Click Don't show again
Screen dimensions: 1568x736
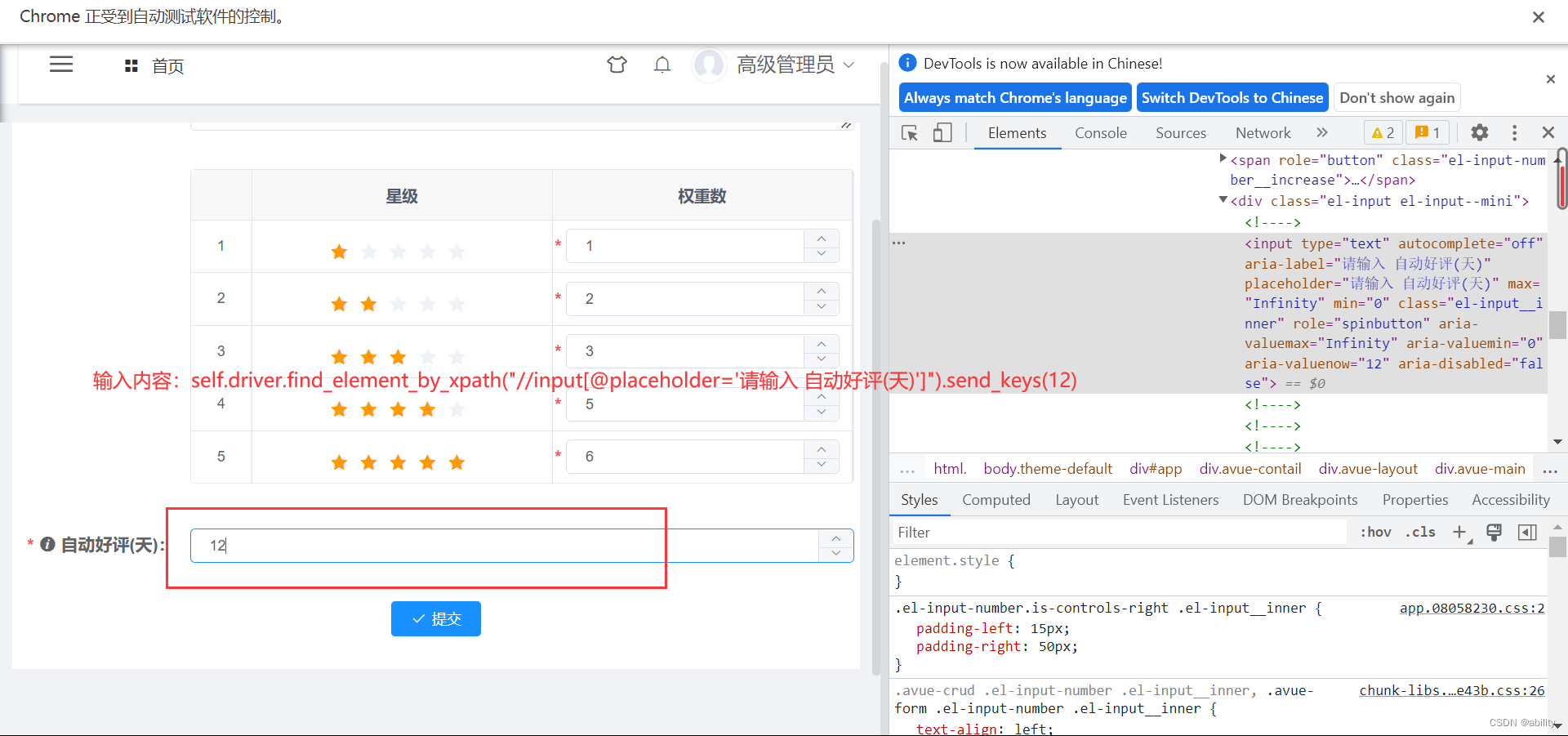point(1396,98)
